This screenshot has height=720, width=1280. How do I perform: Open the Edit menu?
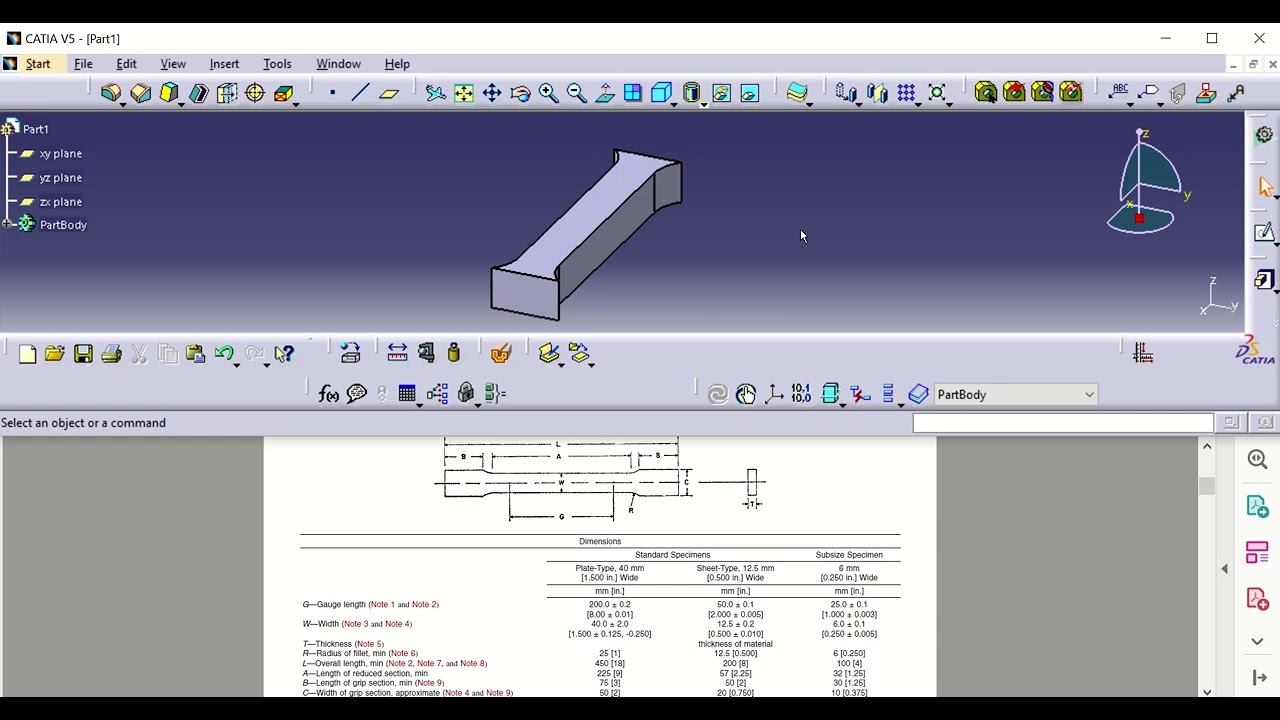(126, 64)
